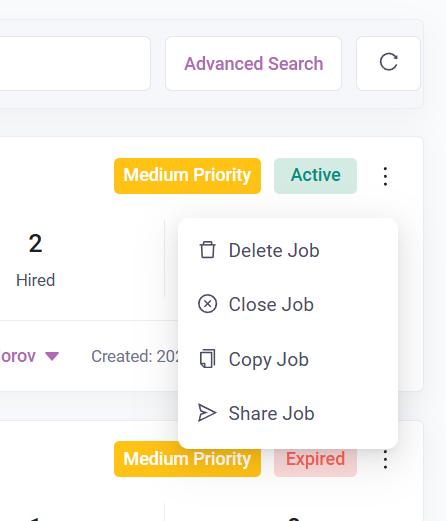Image resolution: width=446 pixels, height=521 pixels.
Task: Click the Active status badge
Action: 315,176
